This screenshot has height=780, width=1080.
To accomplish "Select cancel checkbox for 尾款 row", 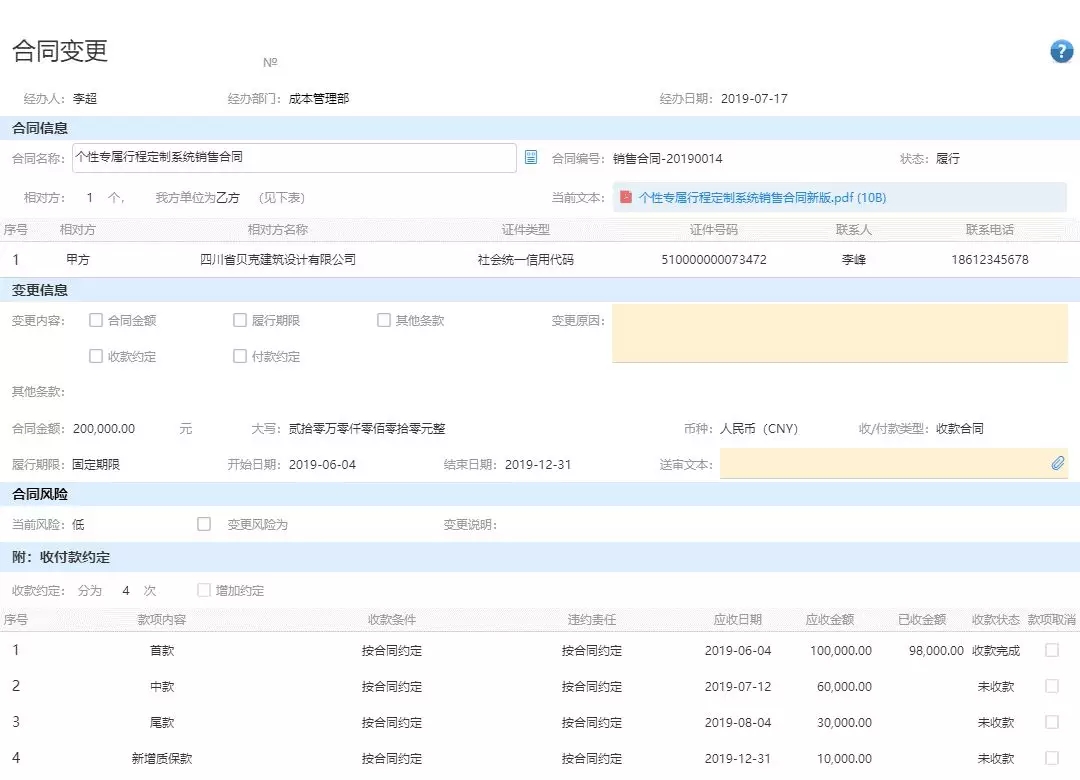I will click(x=1052, y=722).
